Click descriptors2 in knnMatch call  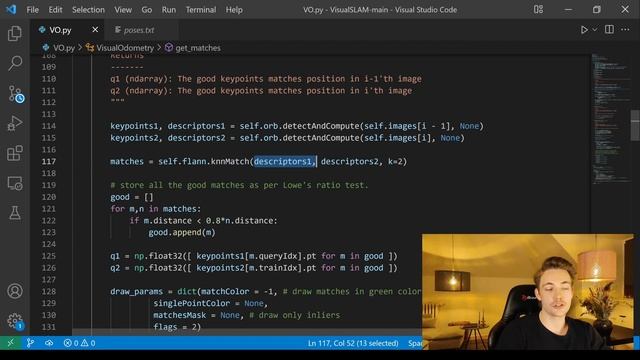(349, 161)
